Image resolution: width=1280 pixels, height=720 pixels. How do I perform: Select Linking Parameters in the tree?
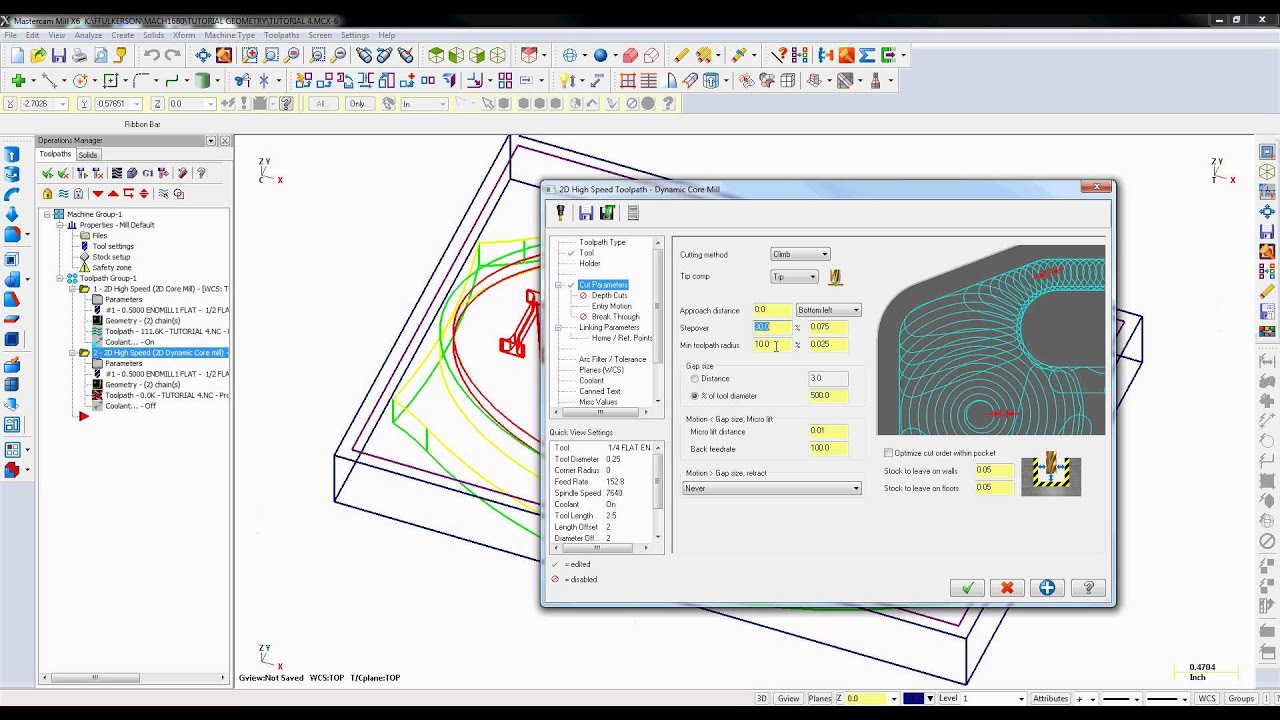coord(609,327)
